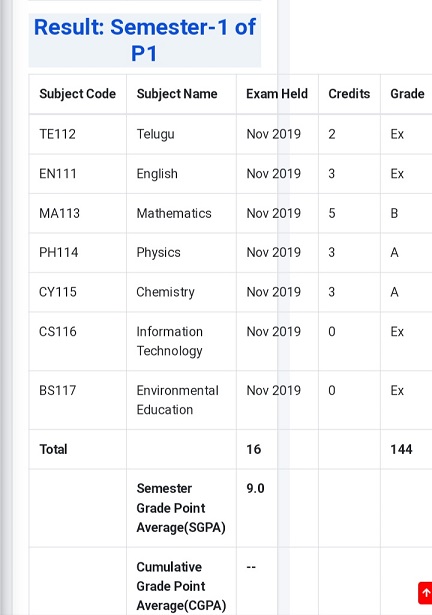
Task: Click the Total row label
Action: [53, 449]
